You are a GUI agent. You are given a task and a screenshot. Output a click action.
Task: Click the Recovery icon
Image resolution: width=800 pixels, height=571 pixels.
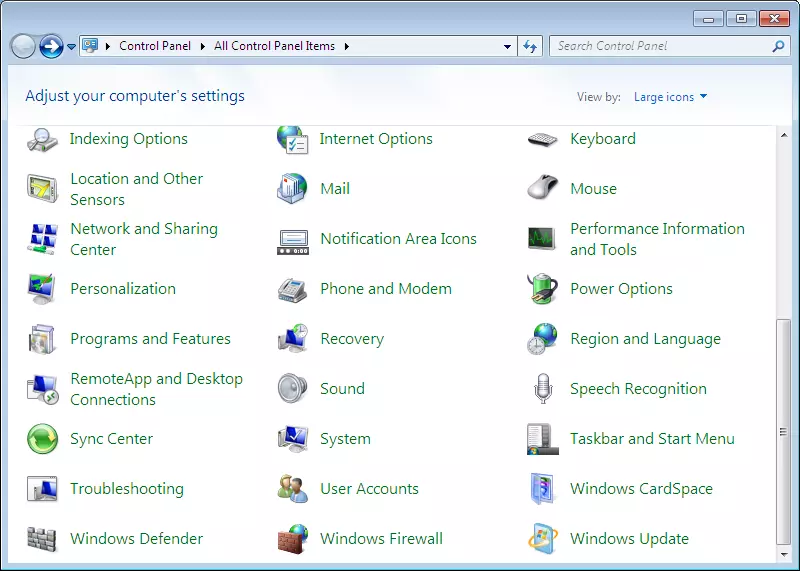tap(292, 338)
